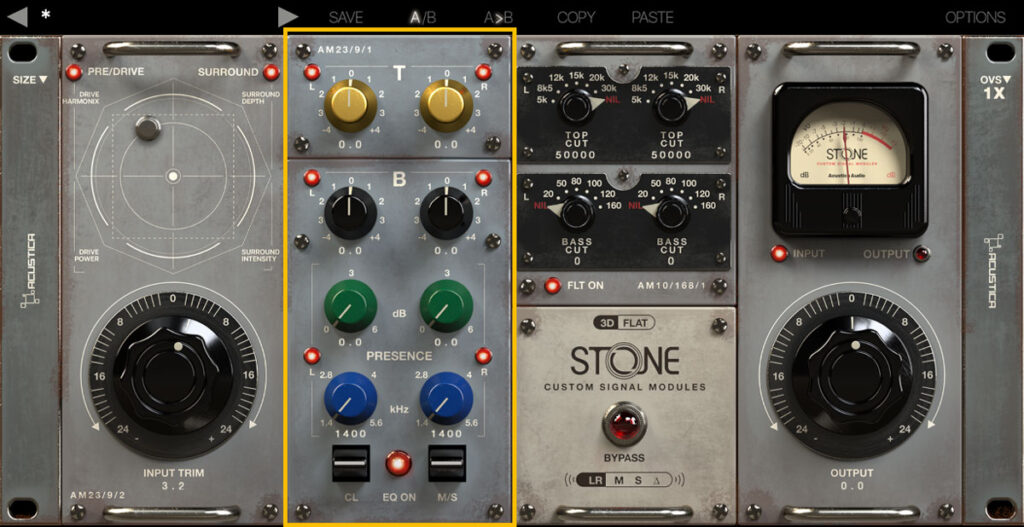Toggle the left PRESENCE LED
This screenshot has height=527, width=1024.
click(x=312, y=356)
